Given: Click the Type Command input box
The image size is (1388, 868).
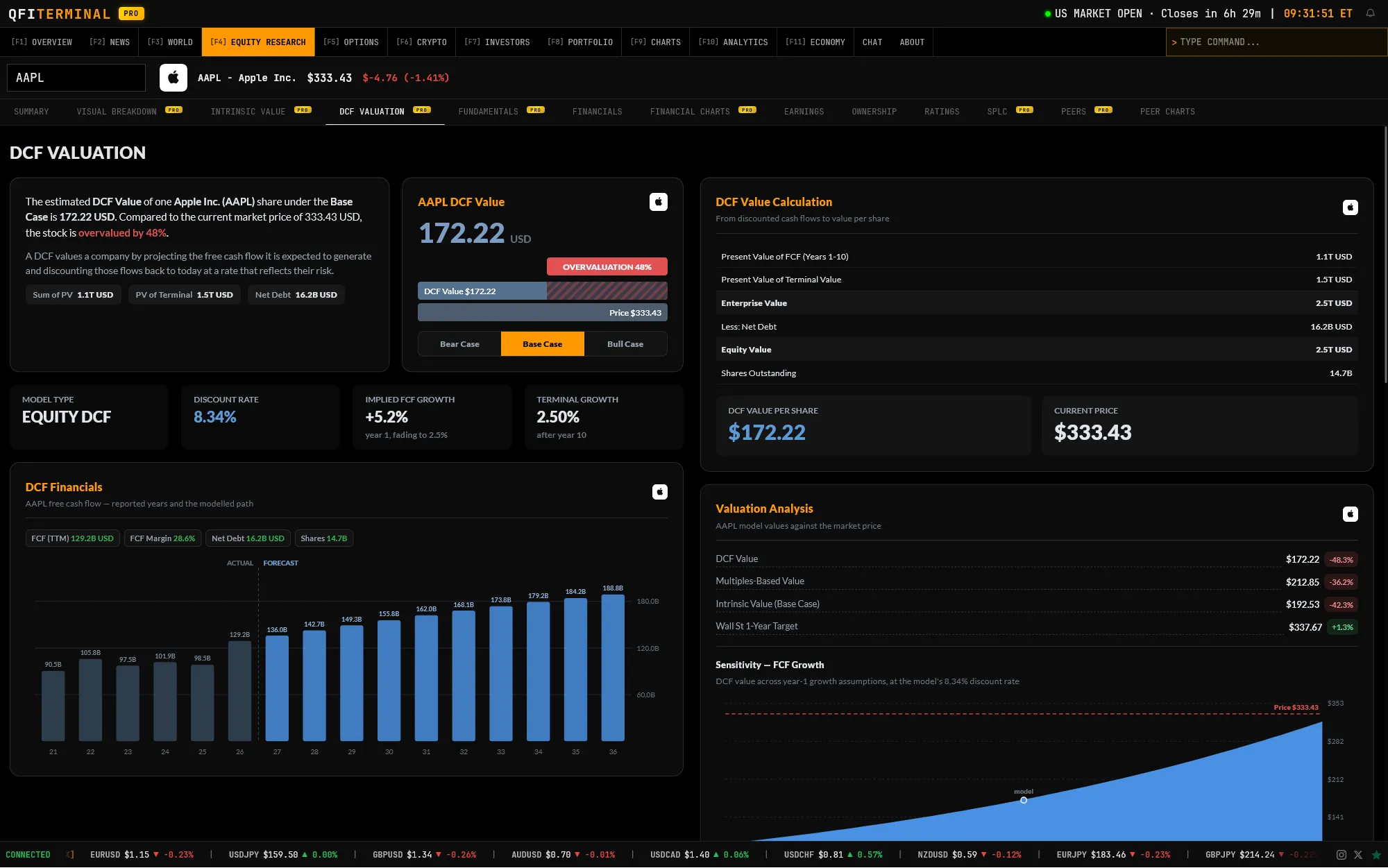Looking at the screenshot, I should click(1276, 42).
